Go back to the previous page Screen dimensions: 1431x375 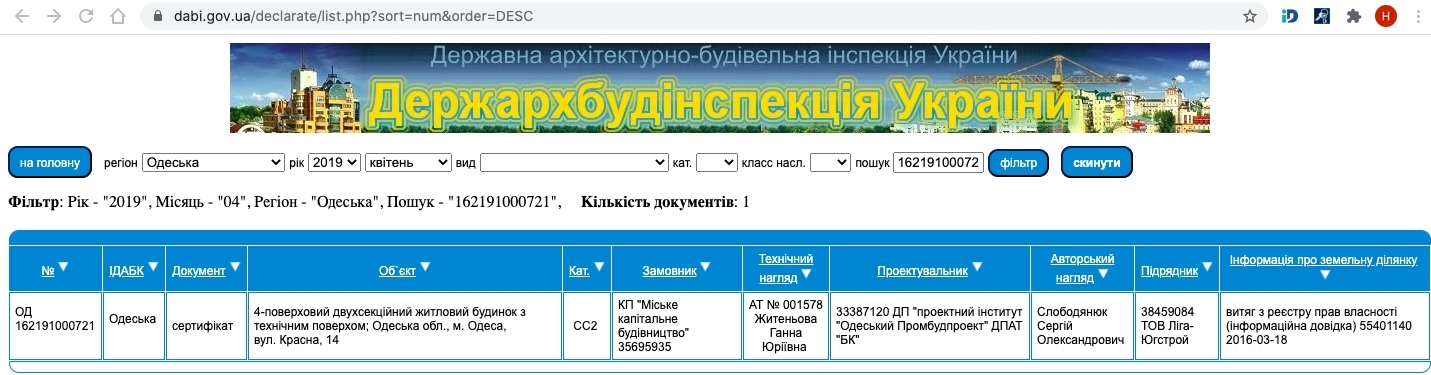22,16
